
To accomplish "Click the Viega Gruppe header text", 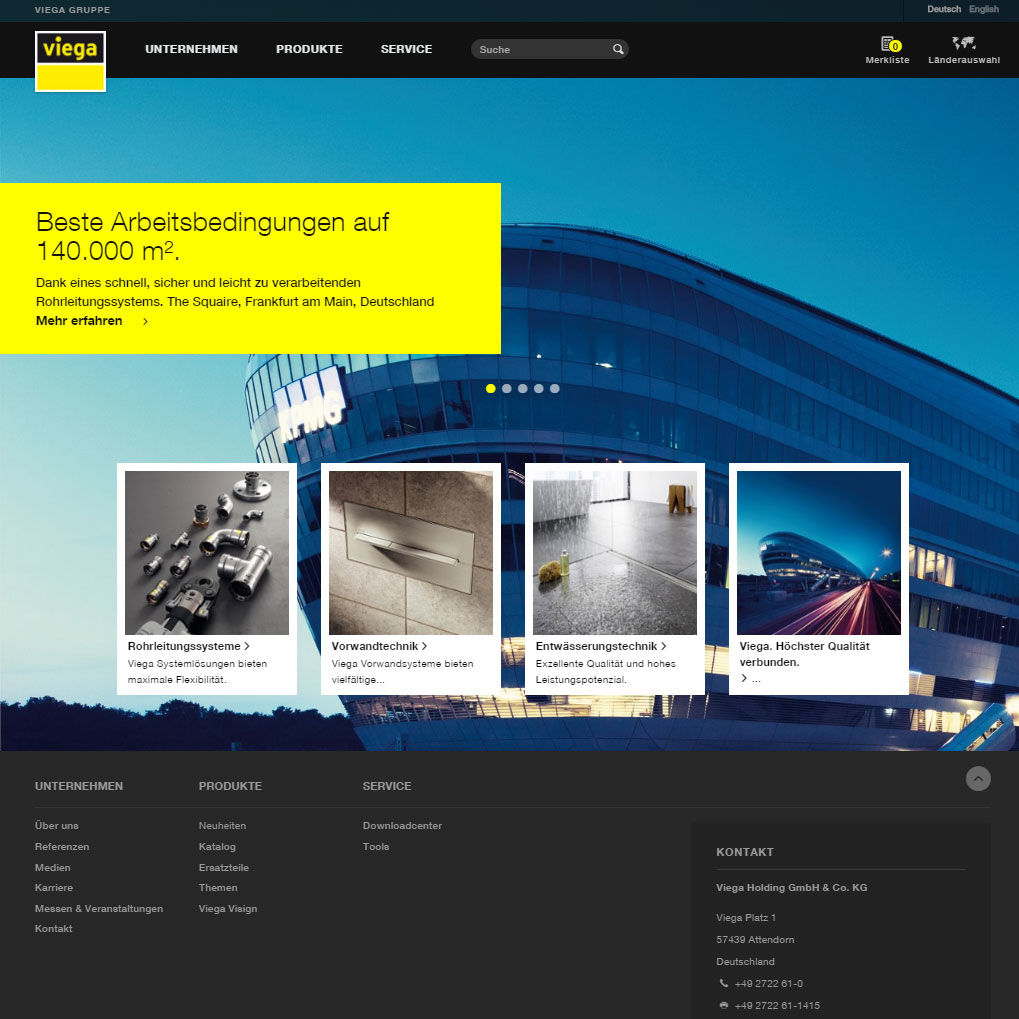I will pos(72,10).
